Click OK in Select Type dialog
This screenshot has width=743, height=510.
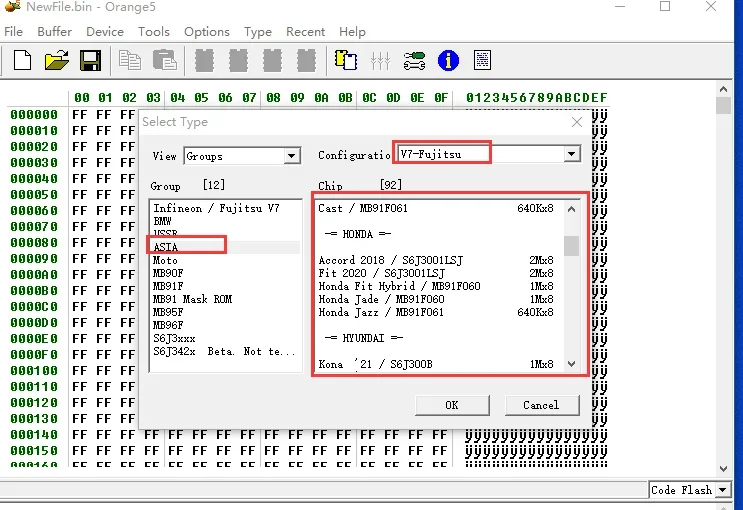452,405
